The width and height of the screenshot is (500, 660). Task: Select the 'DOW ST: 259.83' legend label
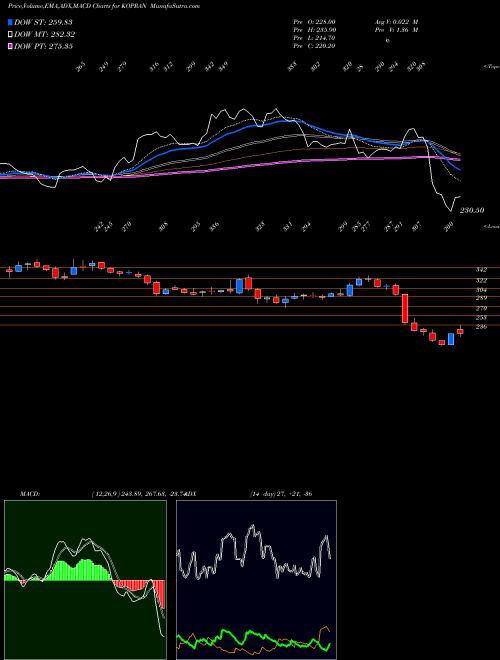(43, 22)
